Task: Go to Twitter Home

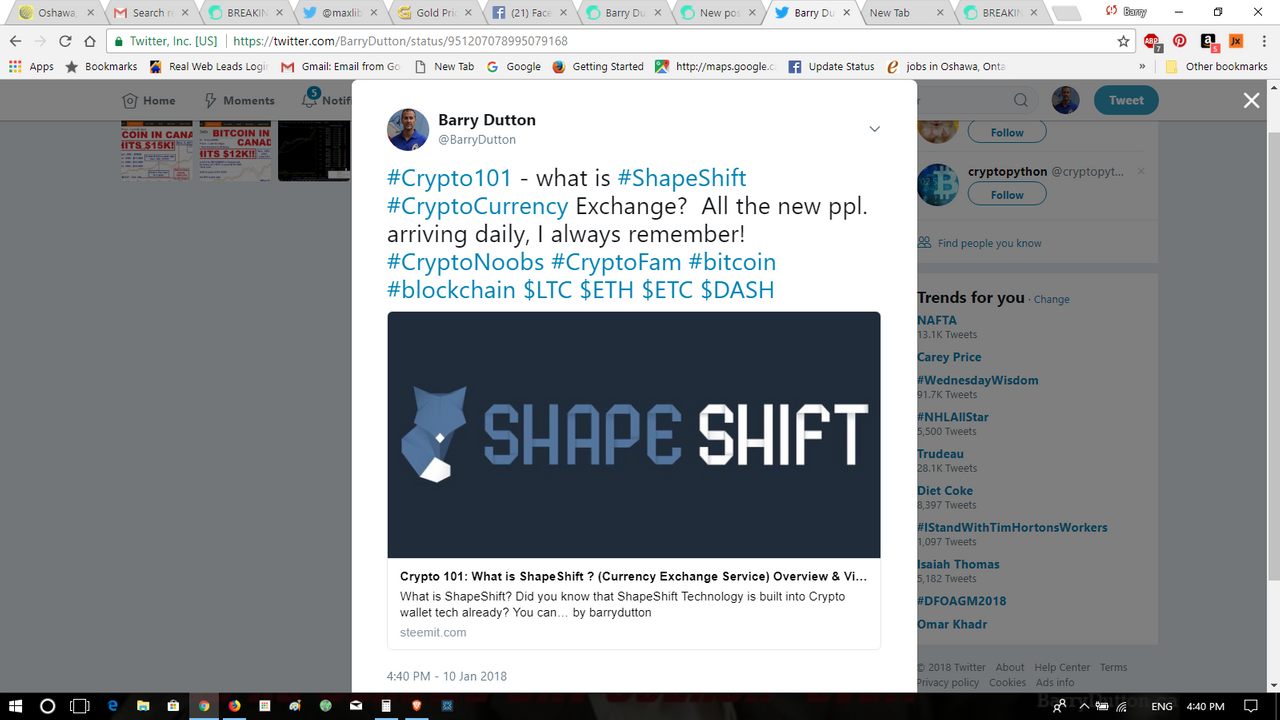Action: (x=148, y=100)
